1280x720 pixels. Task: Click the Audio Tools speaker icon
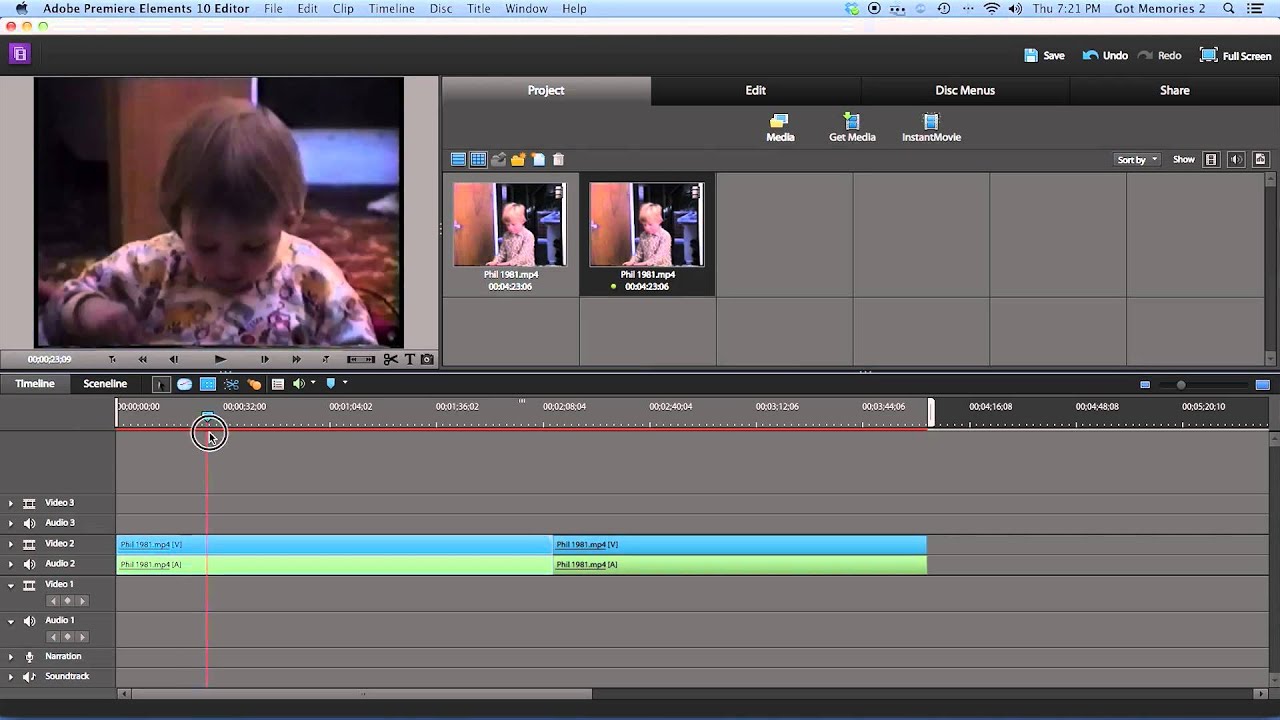pos(298,384)
